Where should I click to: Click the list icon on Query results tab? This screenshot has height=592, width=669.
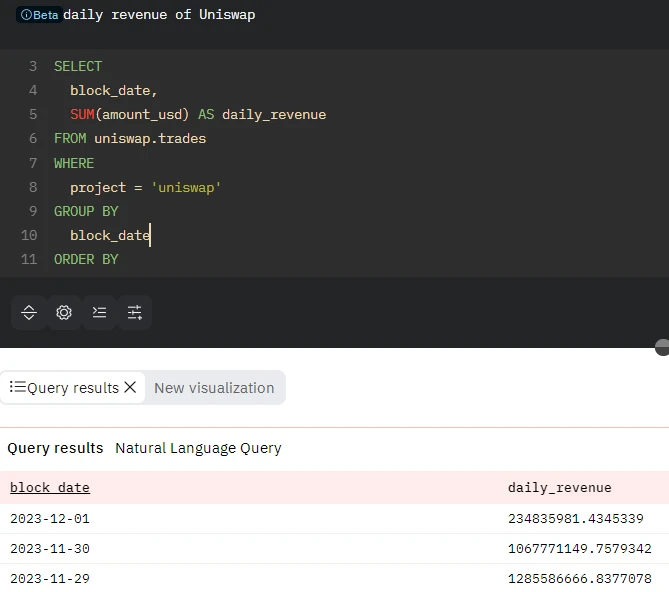pos(17,388)
